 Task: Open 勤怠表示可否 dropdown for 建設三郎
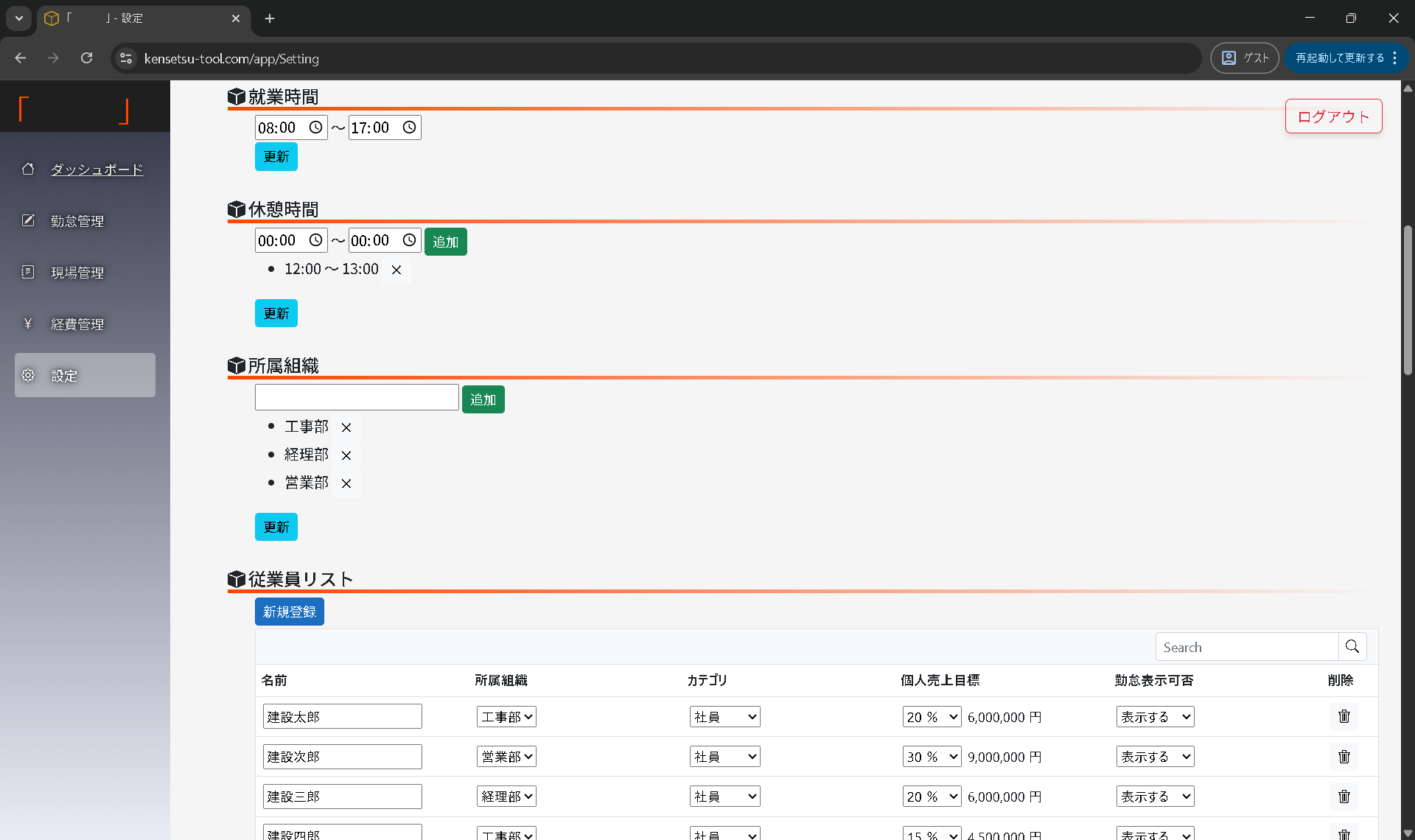click(1155, 797)
